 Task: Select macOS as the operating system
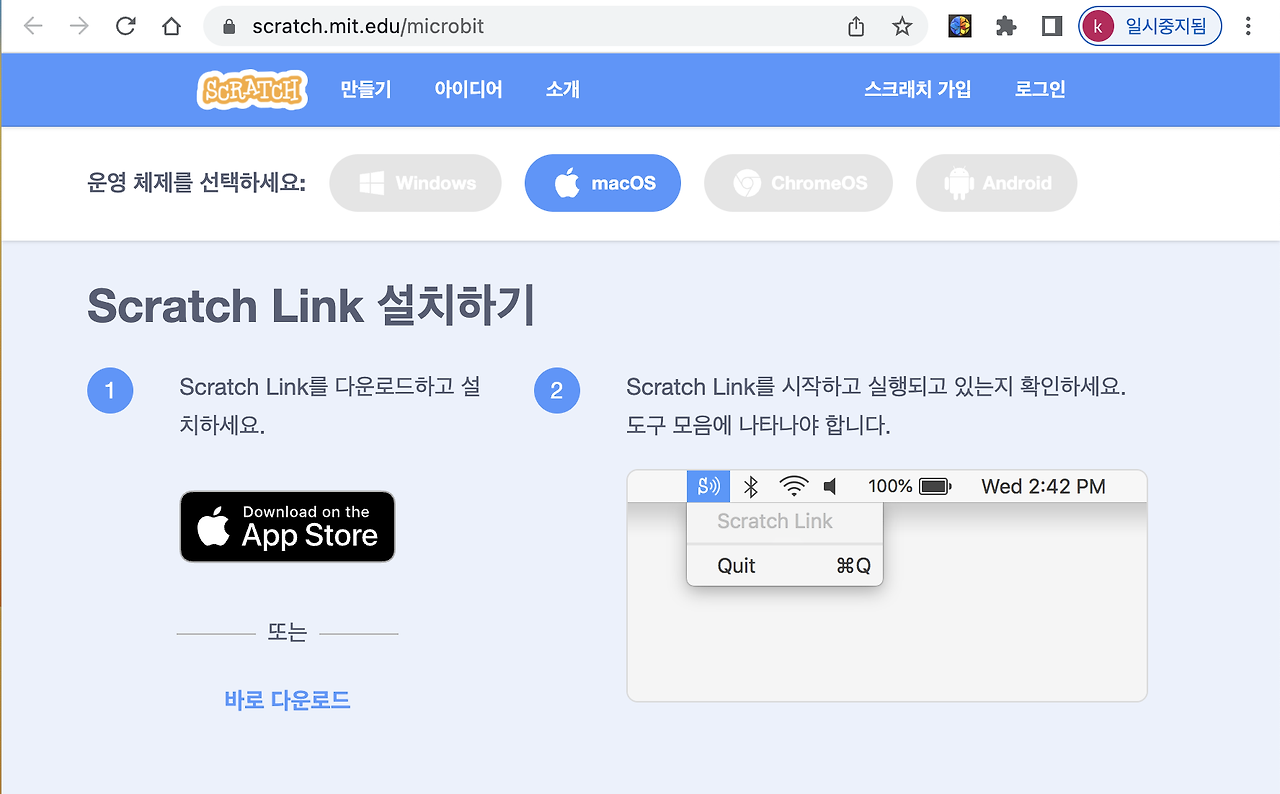(x=603, y=183)
